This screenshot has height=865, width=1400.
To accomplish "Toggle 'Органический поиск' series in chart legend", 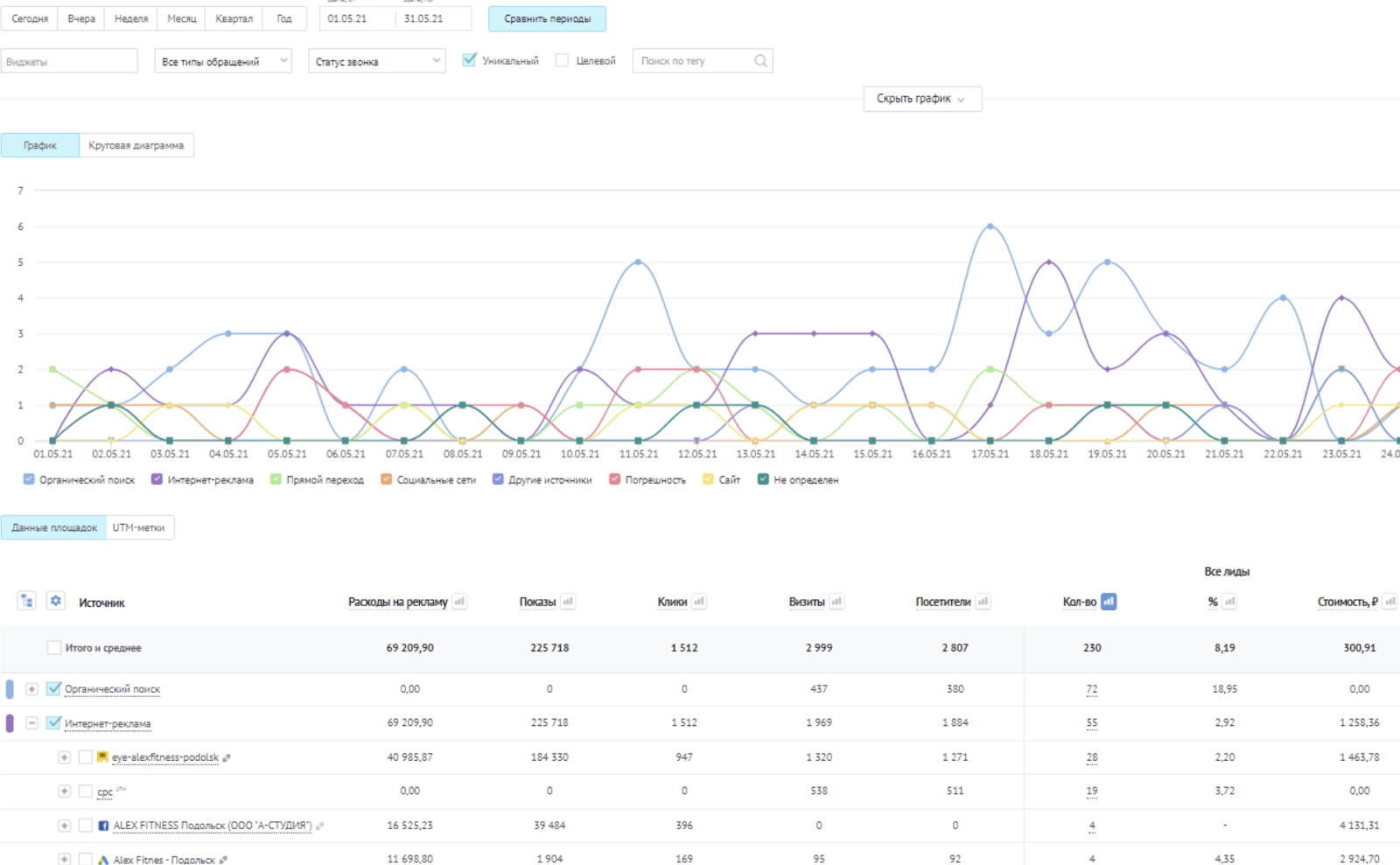I will (x=79, y=479).
